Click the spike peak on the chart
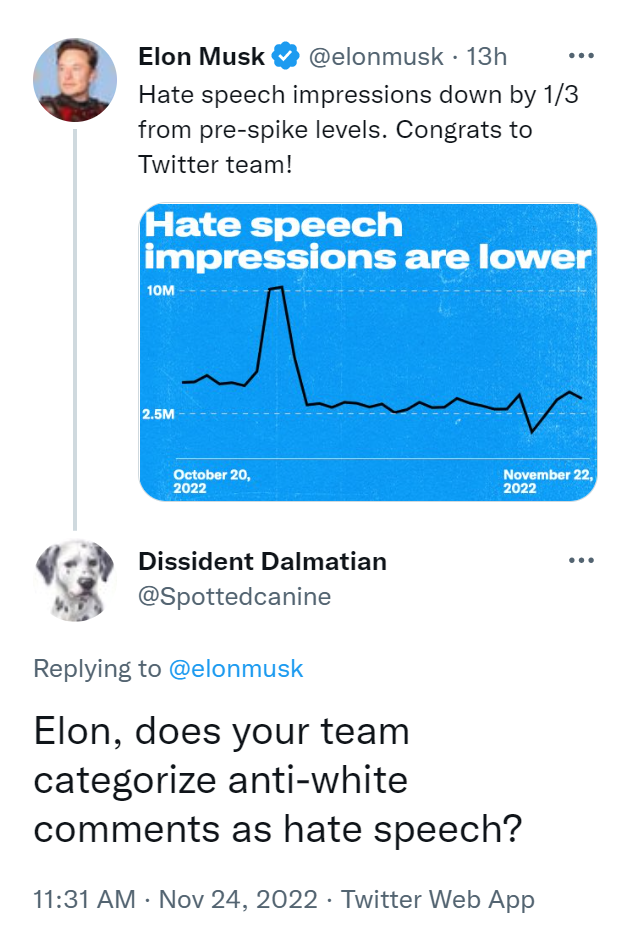 [x=276, y=288]
